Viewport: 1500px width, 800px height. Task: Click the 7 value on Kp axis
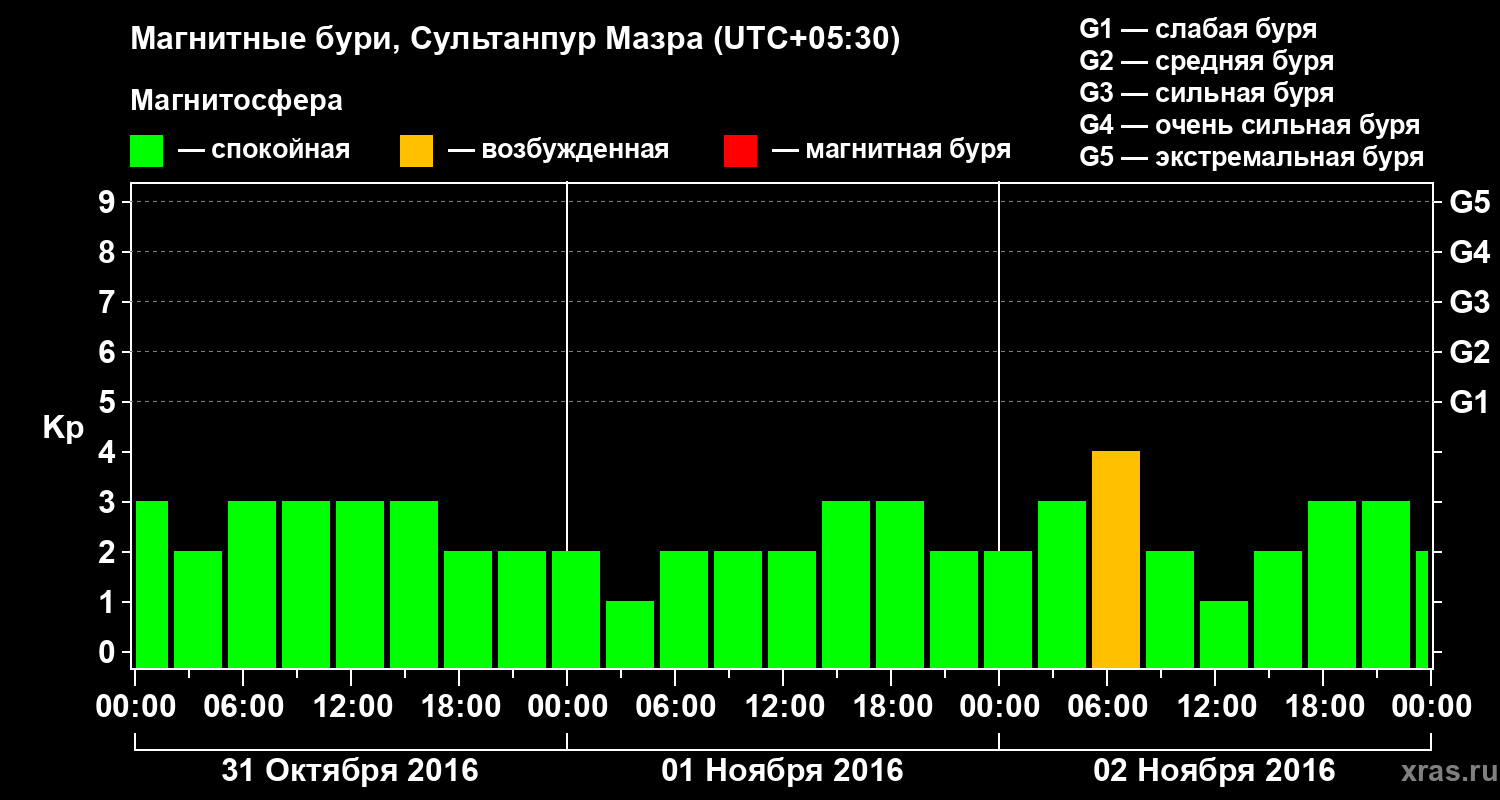[x=109, y=303]
